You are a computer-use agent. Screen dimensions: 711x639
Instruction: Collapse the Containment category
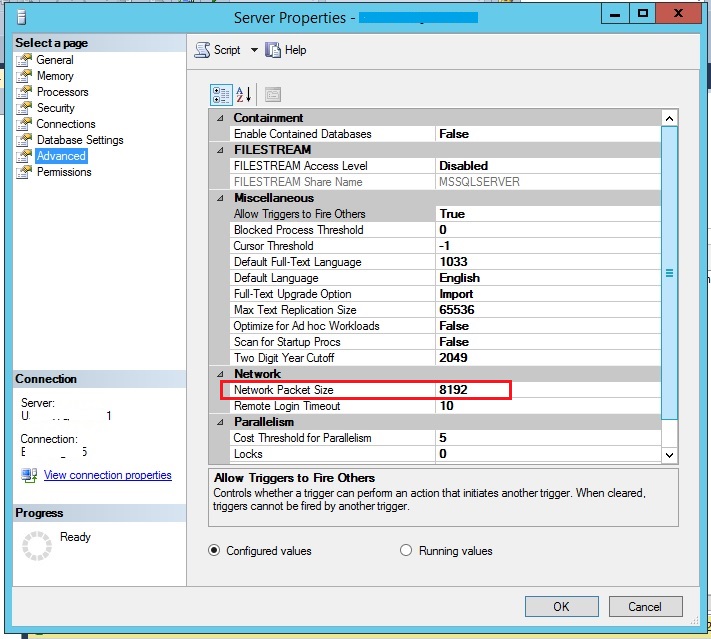point(220,118)
